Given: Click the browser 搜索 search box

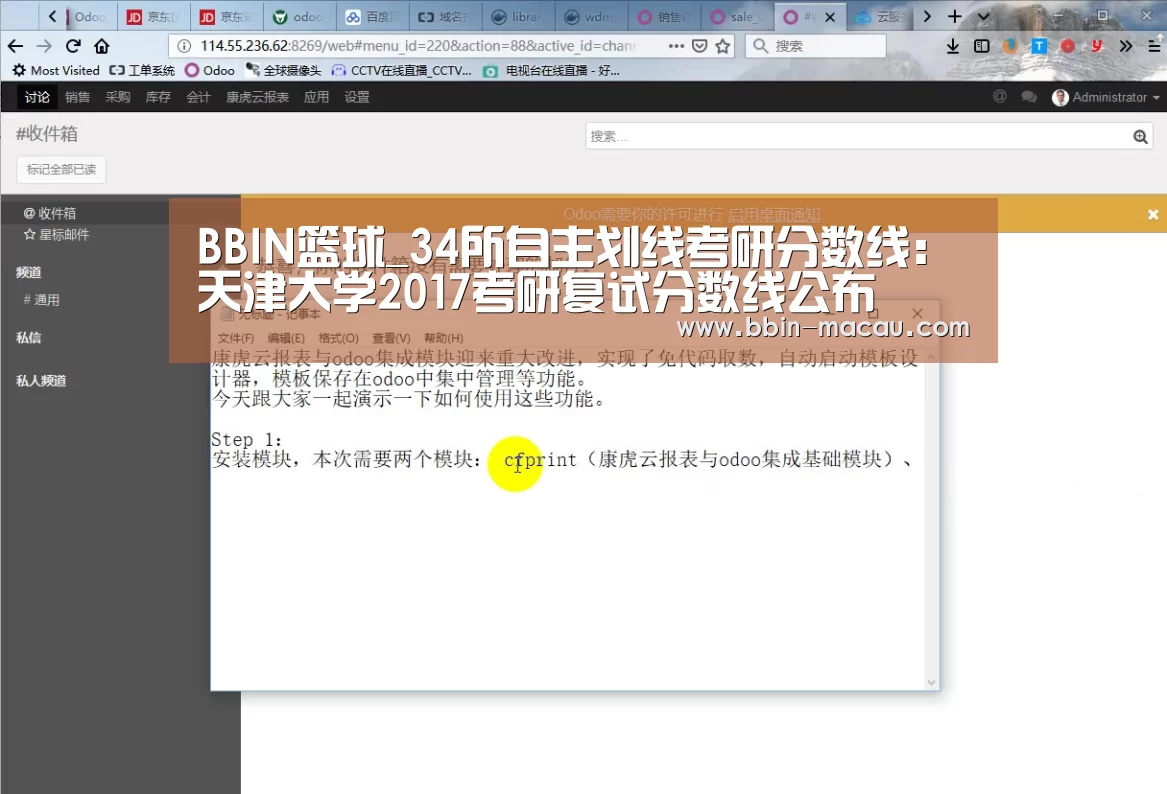Looking at the screenshot, I should point(816,46).
